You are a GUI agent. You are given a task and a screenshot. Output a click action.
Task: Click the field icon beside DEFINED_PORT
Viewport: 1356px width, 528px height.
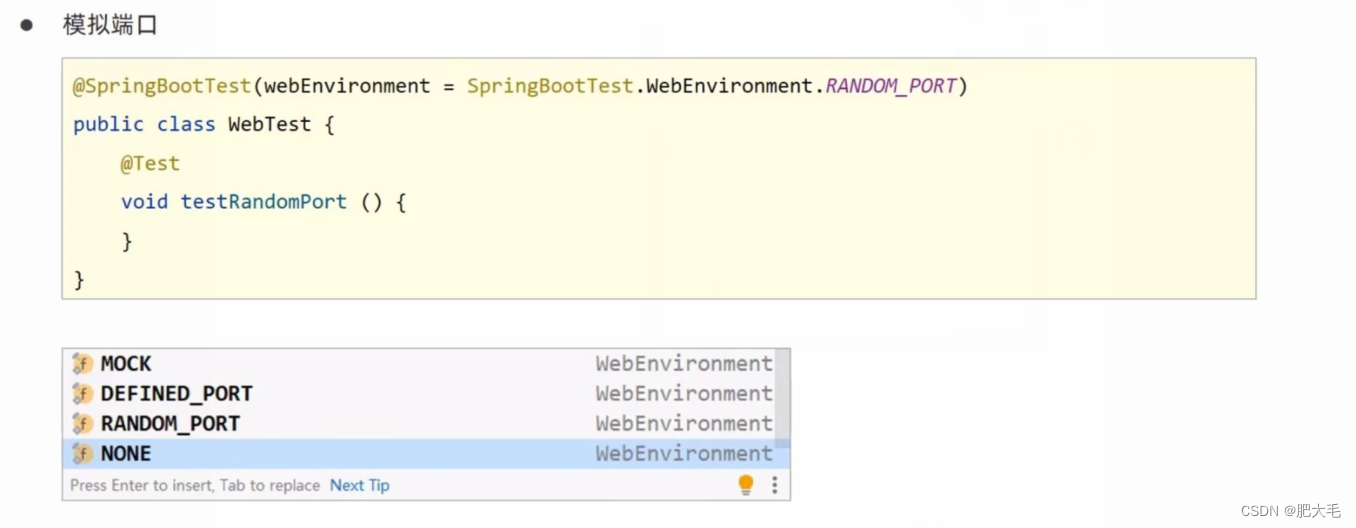82,394
